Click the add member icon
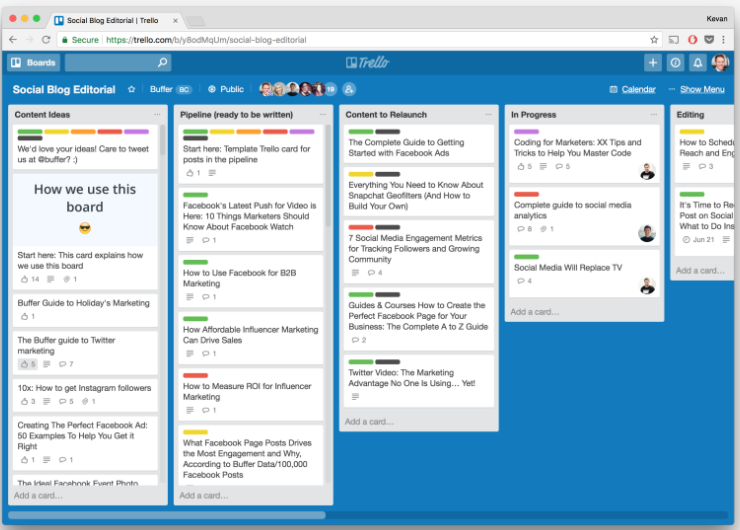This screenshot has height=530, width=740. (349, 89)
